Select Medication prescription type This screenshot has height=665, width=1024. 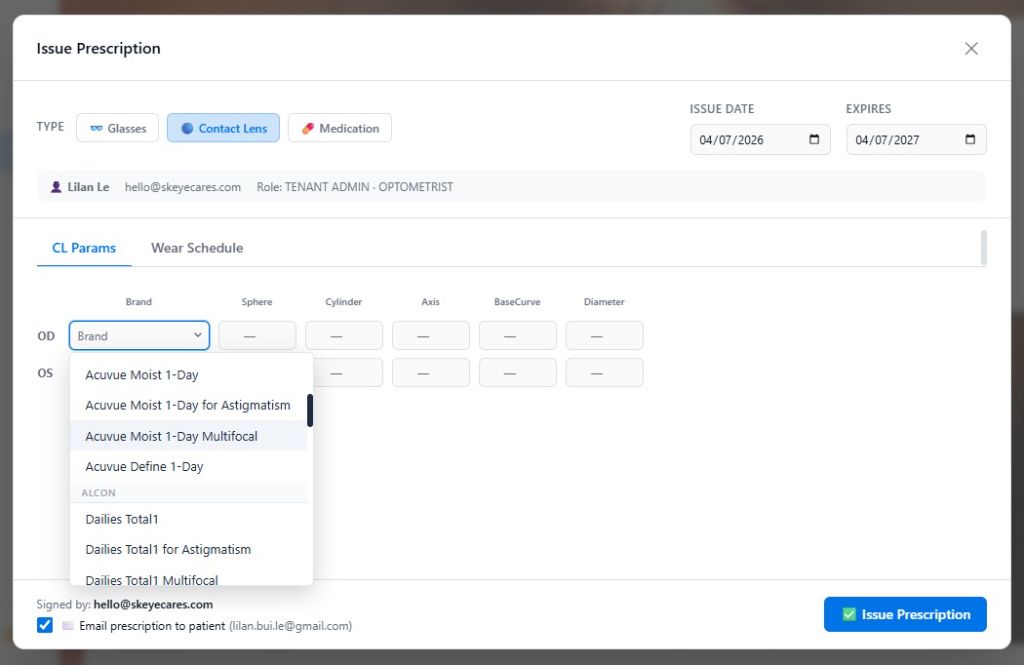click(340, 128)
